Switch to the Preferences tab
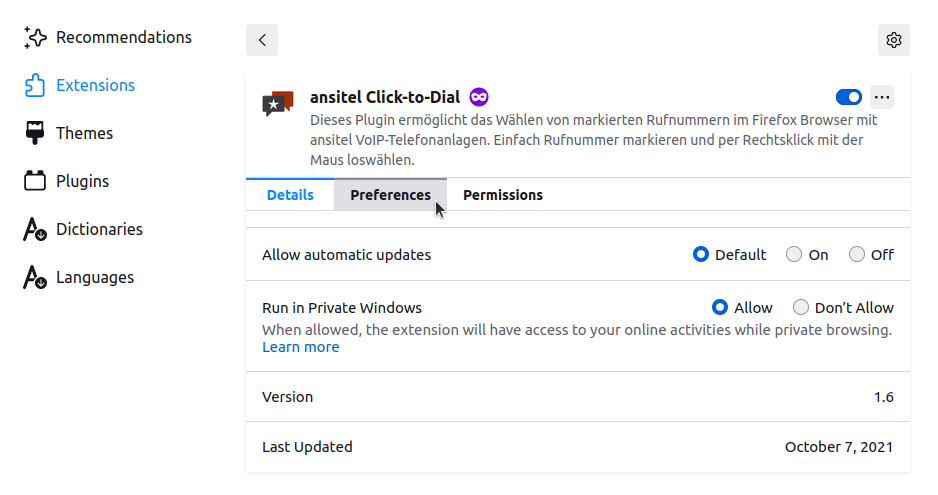This screenshot has width=938, height=495. click(x=390, y=195)
